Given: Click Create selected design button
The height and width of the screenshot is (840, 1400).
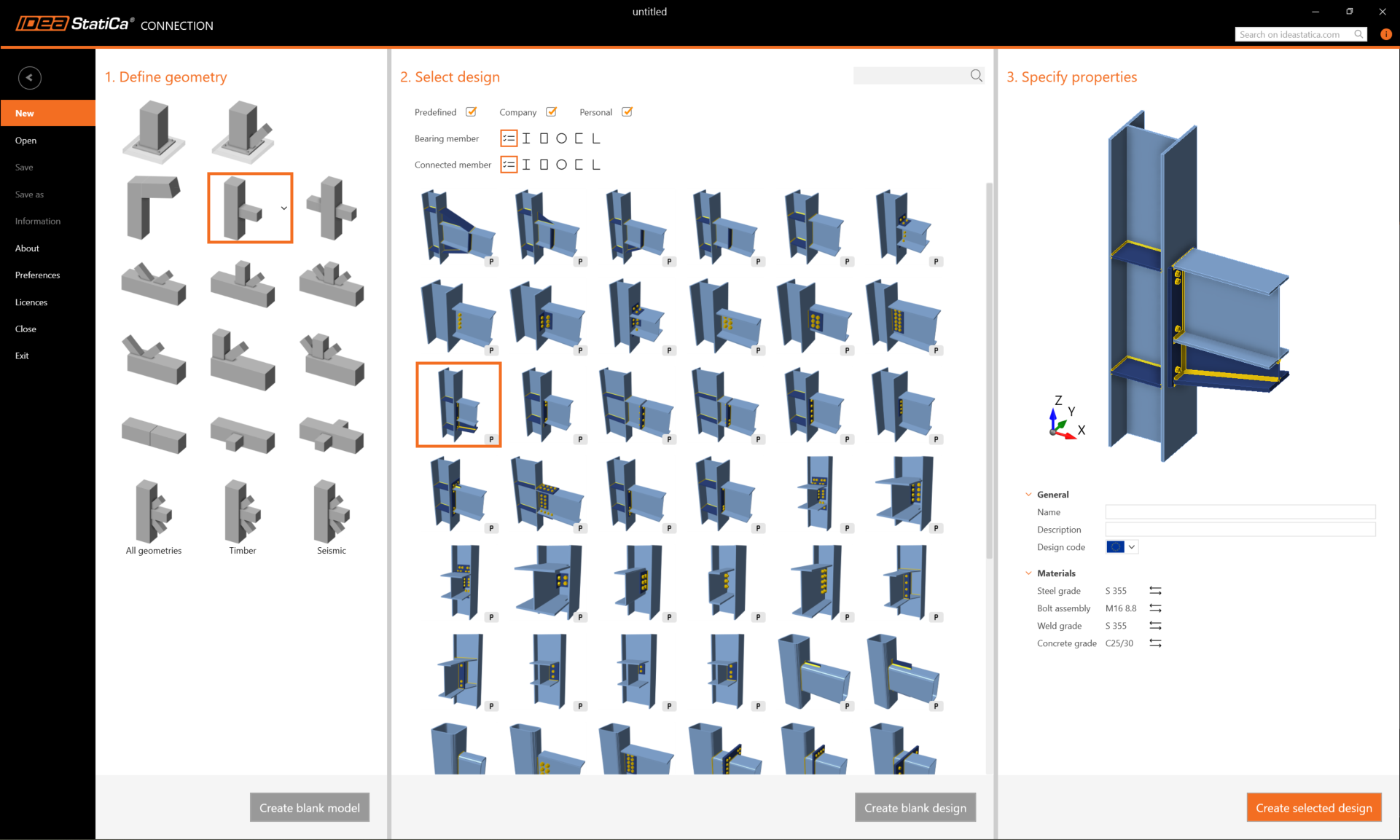Looking at the screenshot, I should (x=1313, y=808).
